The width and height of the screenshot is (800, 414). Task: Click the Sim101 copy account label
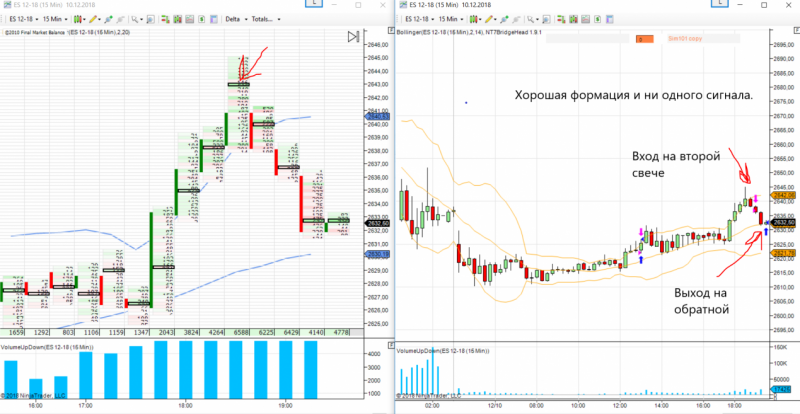tap(685, 38)
